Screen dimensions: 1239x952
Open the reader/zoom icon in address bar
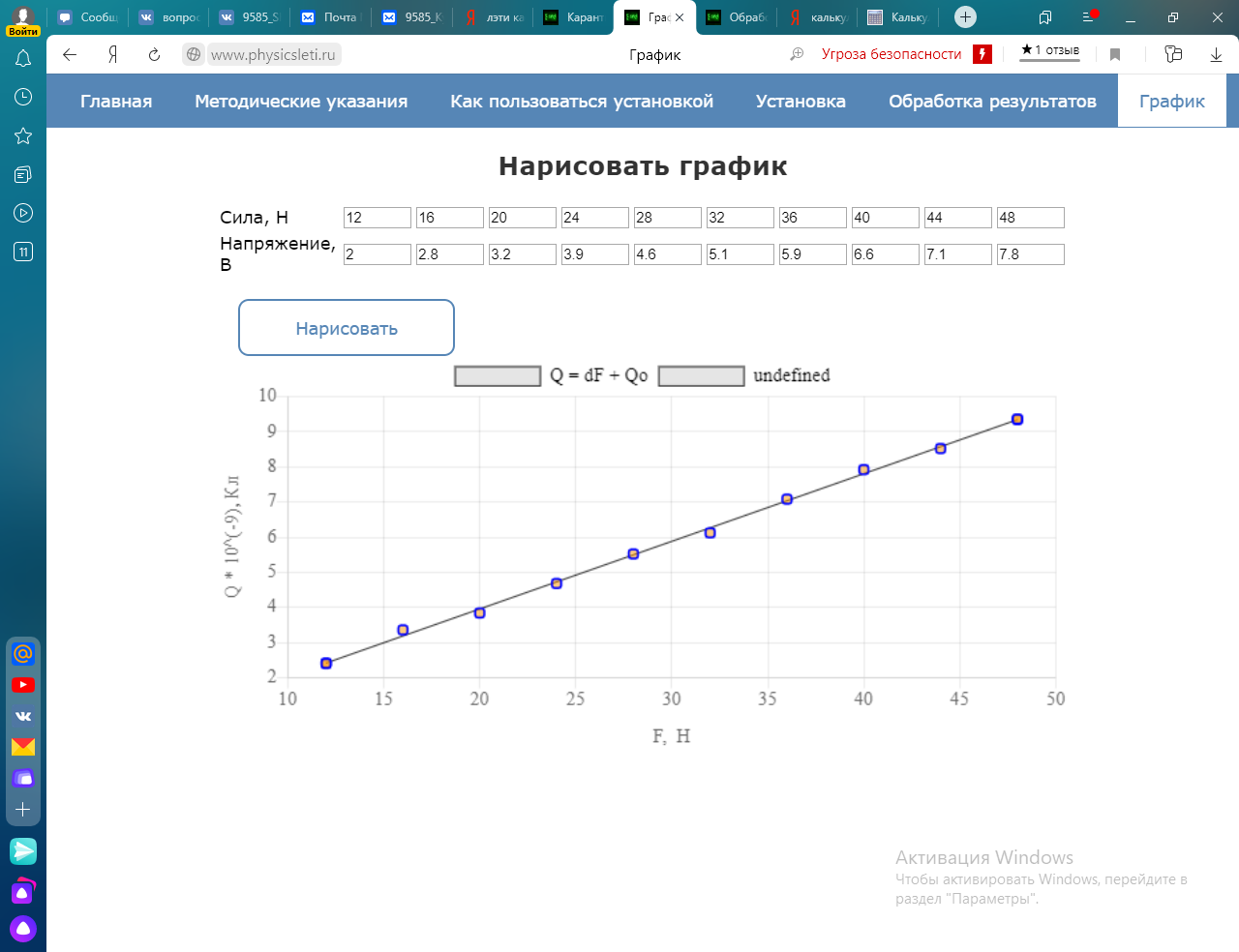click(x=797, y=54)
